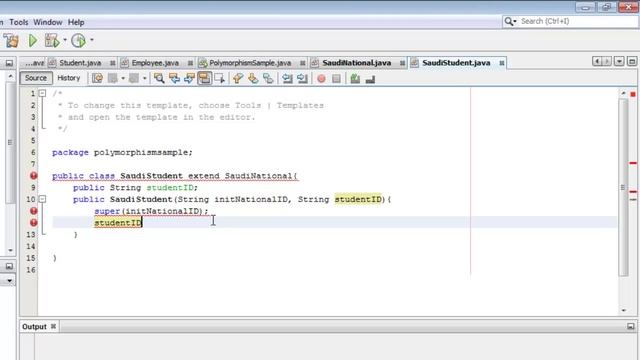Image resolution: width=640 pixels, height=360 pixels.
Task: Click the editor vertical scrollbar thumb
Action: [x=623, y=188]
